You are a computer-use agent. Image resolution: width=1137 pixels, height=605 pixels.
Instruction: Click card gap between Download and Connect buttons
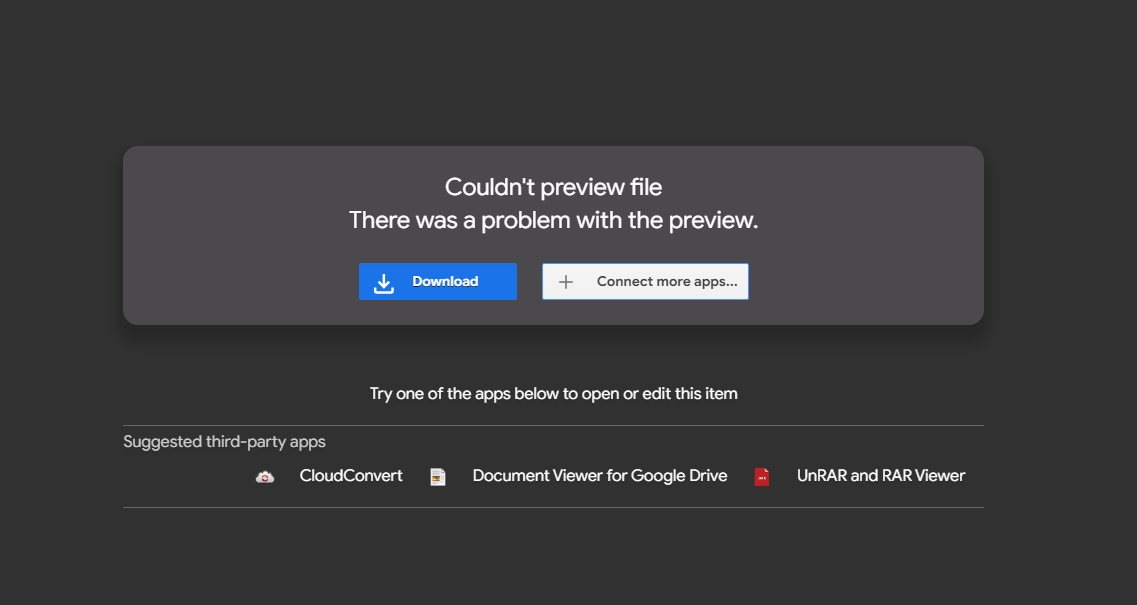[x=529, y=282]
